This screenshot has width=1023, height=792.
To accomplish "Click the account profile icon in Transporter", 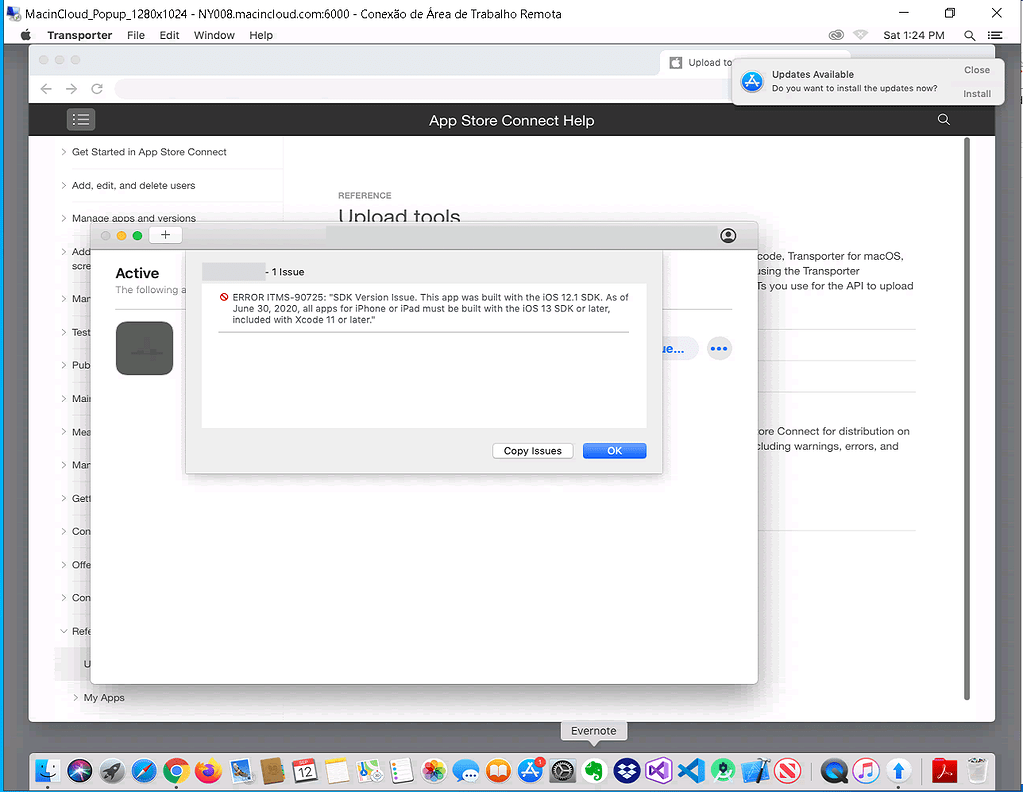I will click(x=728, y=236).
